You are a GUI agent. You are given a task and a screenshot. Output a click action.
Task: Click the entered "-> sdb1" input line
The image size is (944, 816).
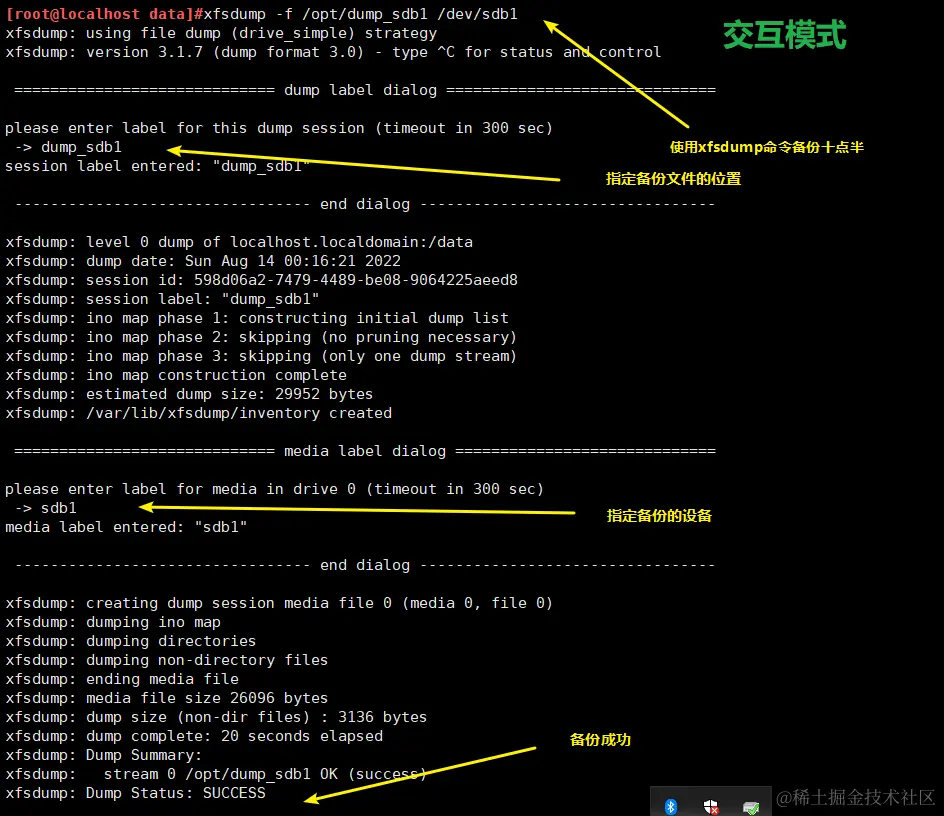(x=46, y=508)
